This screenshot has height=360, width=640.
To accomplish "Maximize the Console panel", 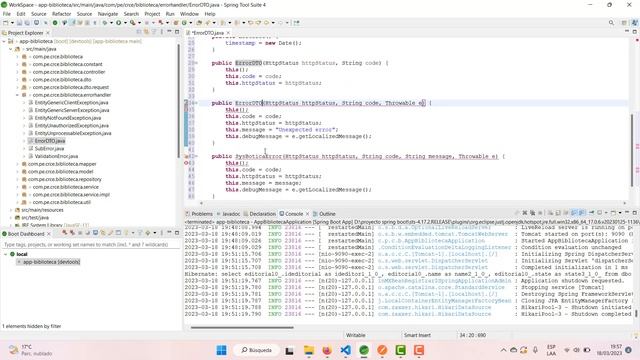I will 635,213.
